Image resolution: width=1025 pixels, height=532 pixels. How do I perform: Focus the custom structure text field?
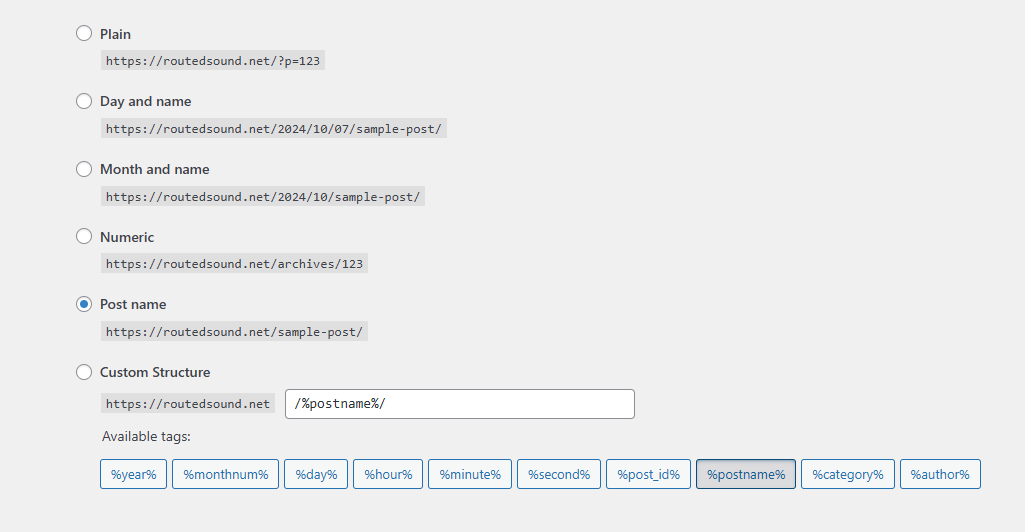coord(460,404)
